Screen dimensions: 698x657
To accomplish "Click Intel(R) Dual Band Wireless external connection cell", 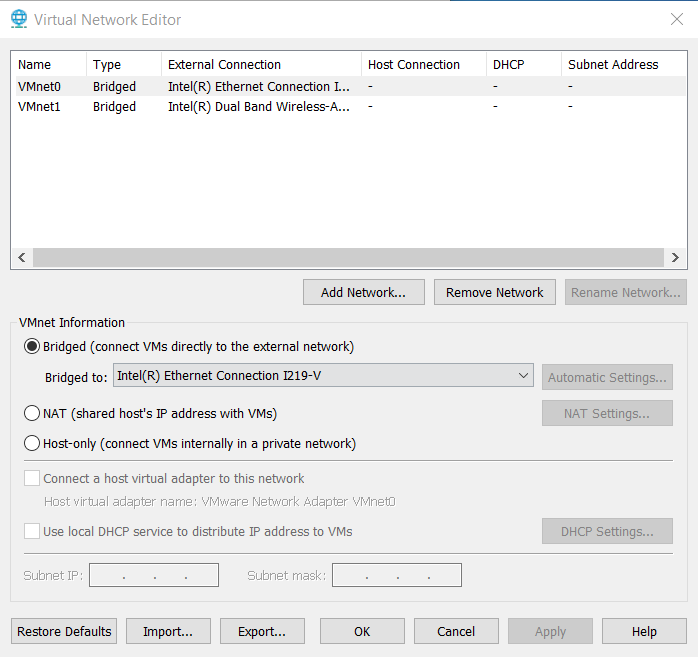I will 259,107.
